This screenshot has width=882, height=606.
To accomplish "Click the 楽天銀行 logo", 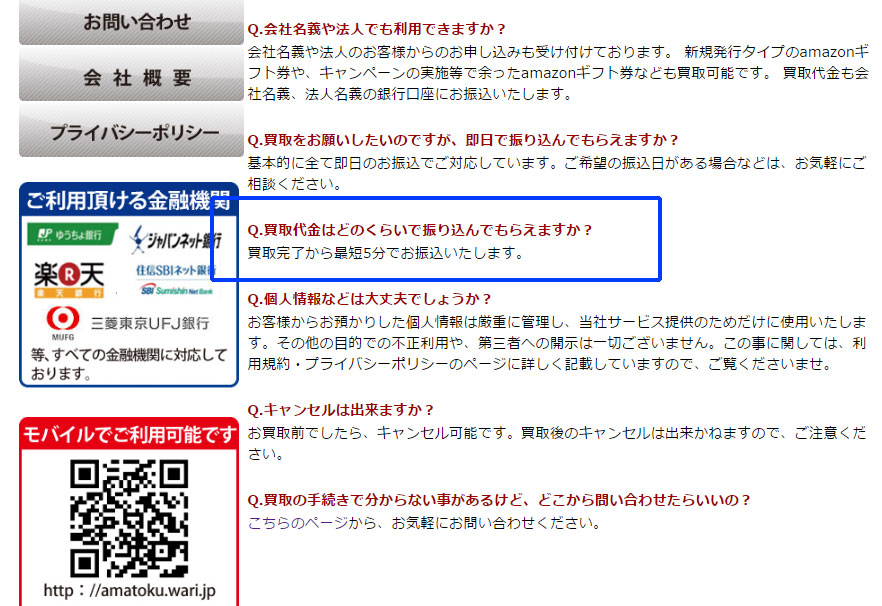I will (69, 280).
